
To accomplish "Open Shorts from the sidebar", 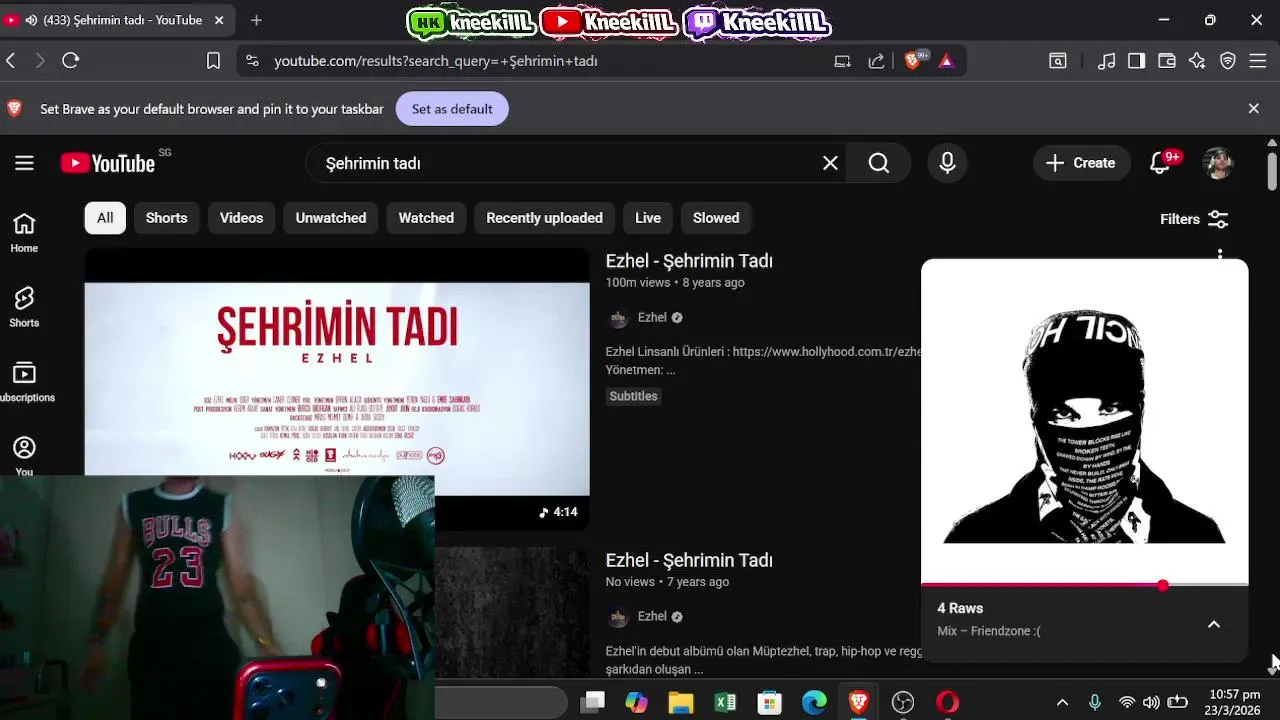I will coord(24,307).
